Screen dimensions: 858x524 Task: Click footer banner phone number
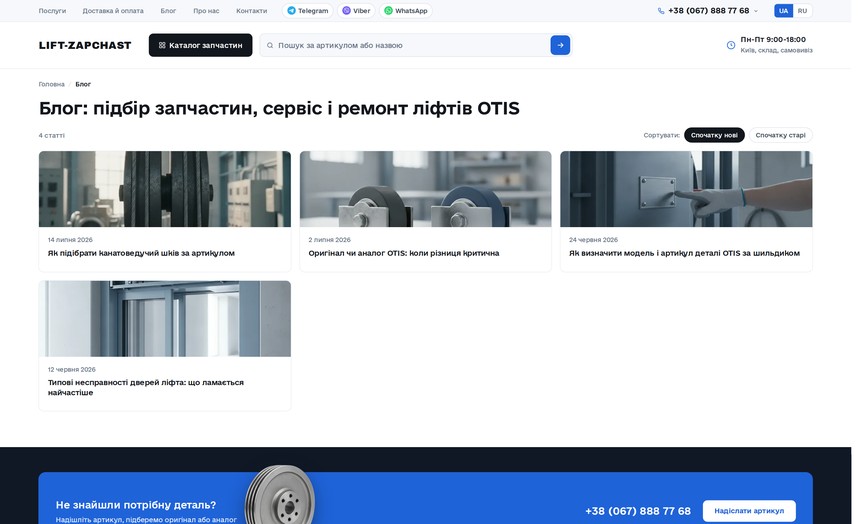[637, 511]
